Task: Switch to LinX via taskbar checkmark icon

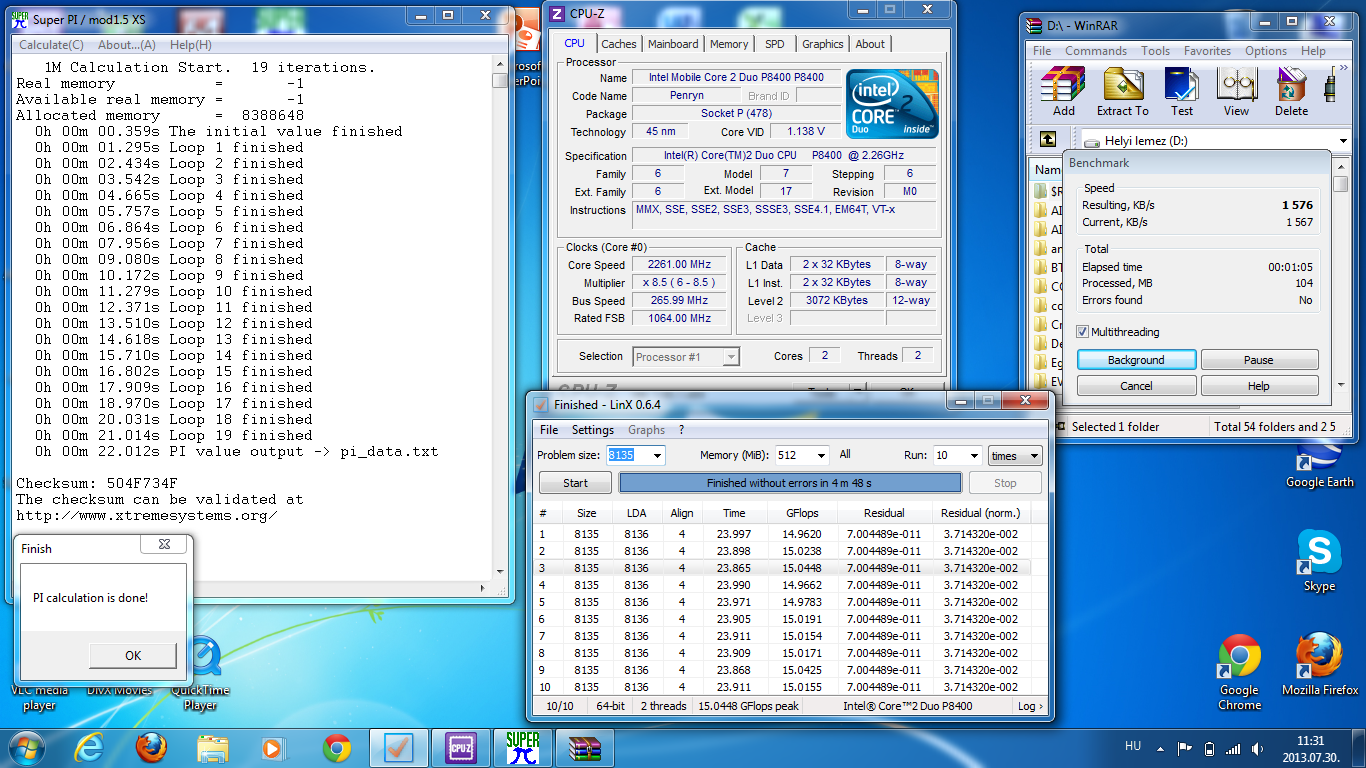Action: (x=398, y=748)
